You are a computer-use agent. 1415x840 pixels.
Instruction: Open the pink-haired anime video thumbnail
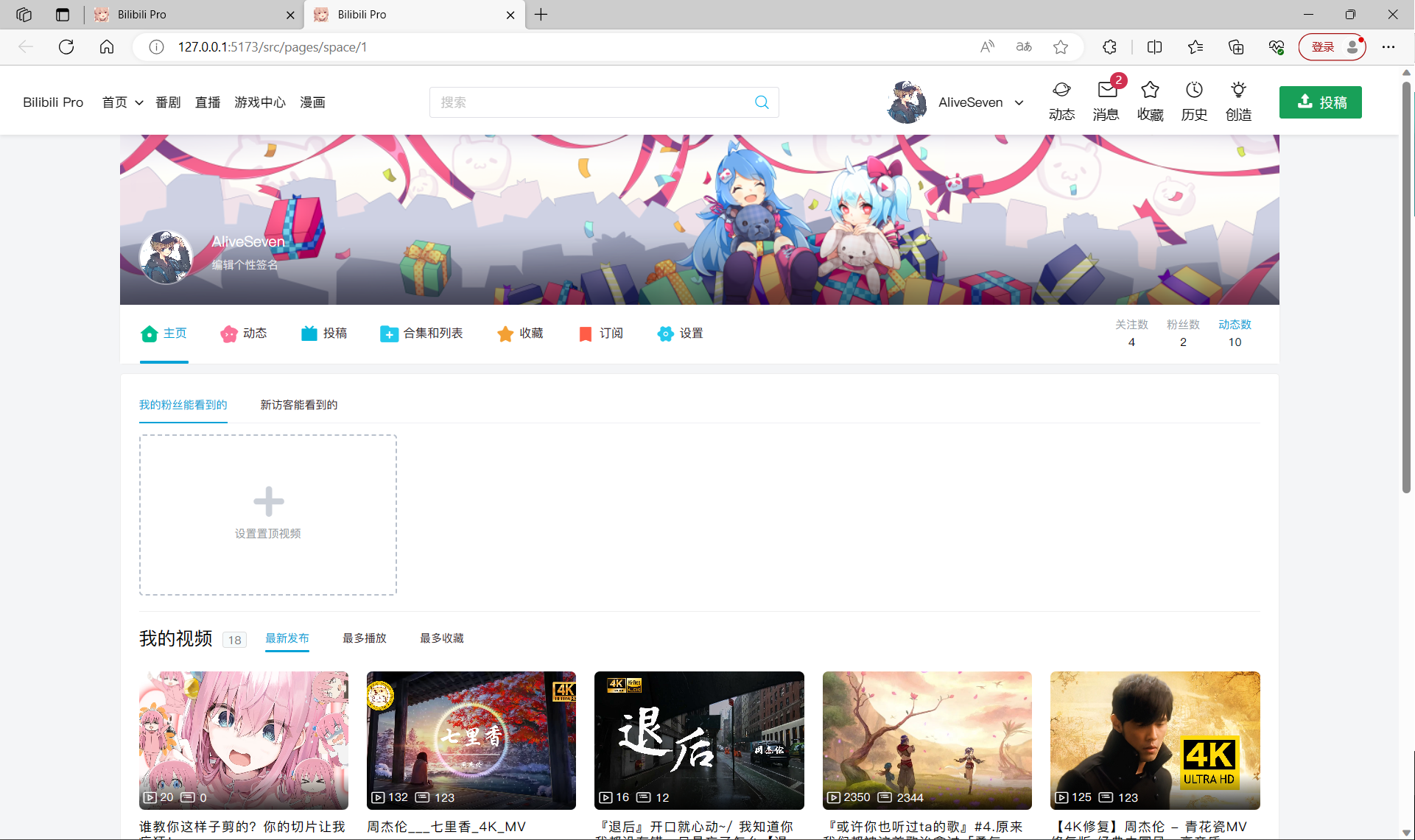(244, 740)
